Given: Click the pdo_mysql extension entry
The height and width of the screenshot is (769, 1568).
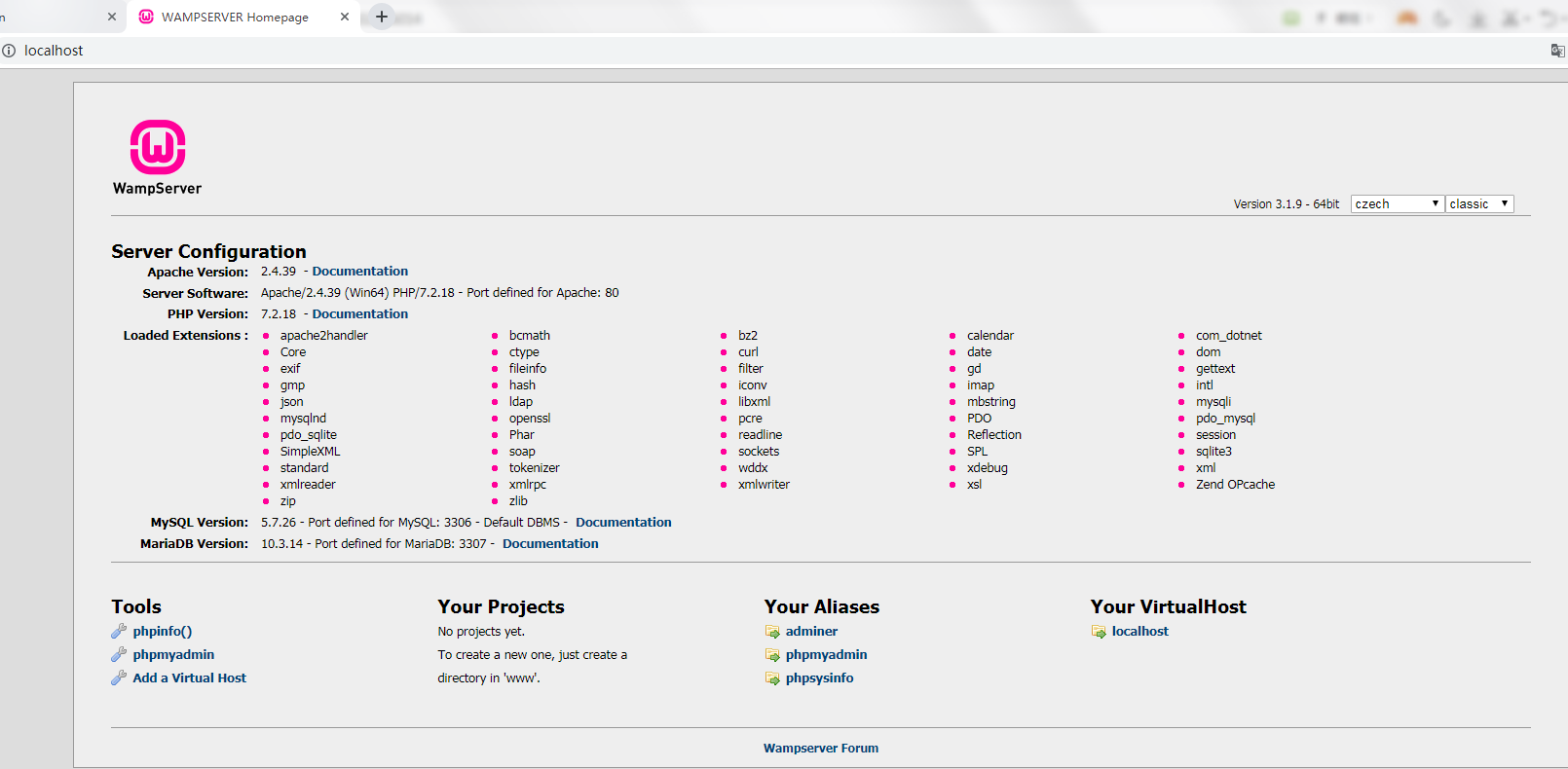Looking at the screenshot, I should click(x=1225, y=419).
